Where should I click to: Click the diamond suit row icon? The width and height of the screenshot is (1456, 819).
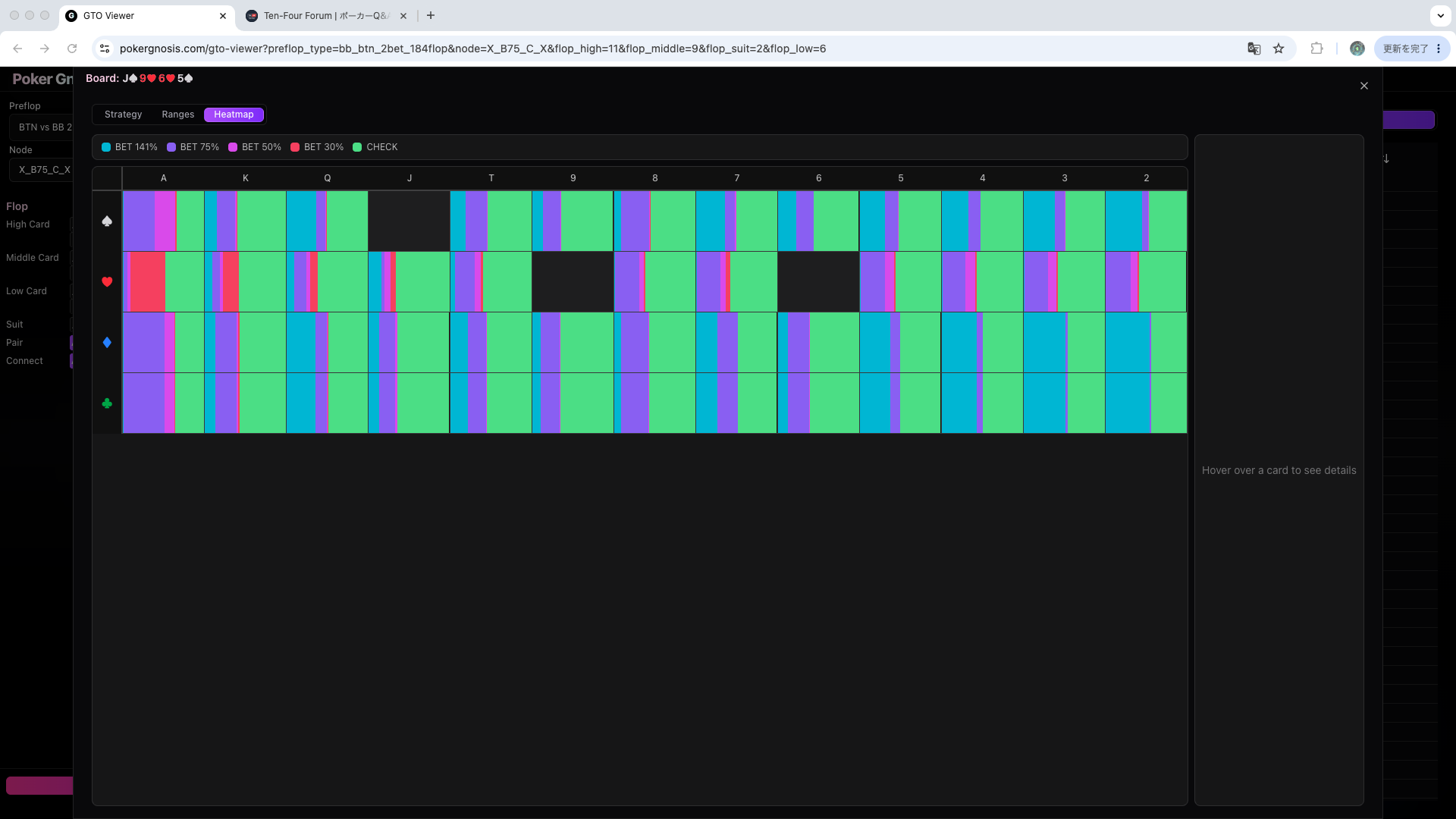coord(107,342)
